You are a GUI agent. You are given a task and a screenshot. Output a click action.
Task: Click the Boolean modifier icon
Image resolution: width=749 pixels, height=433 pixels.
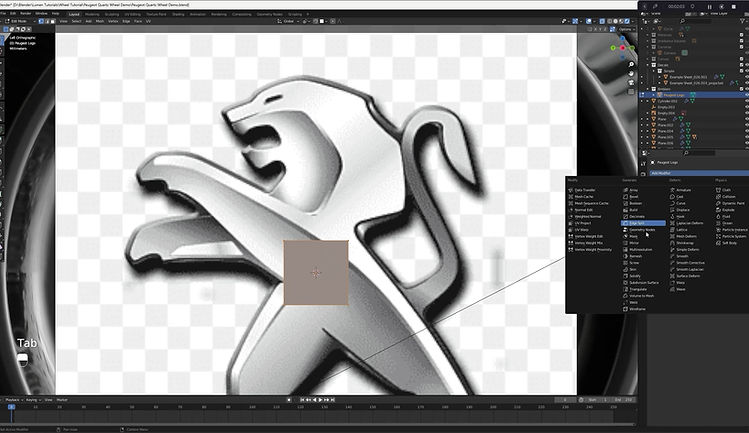point(625,203)
